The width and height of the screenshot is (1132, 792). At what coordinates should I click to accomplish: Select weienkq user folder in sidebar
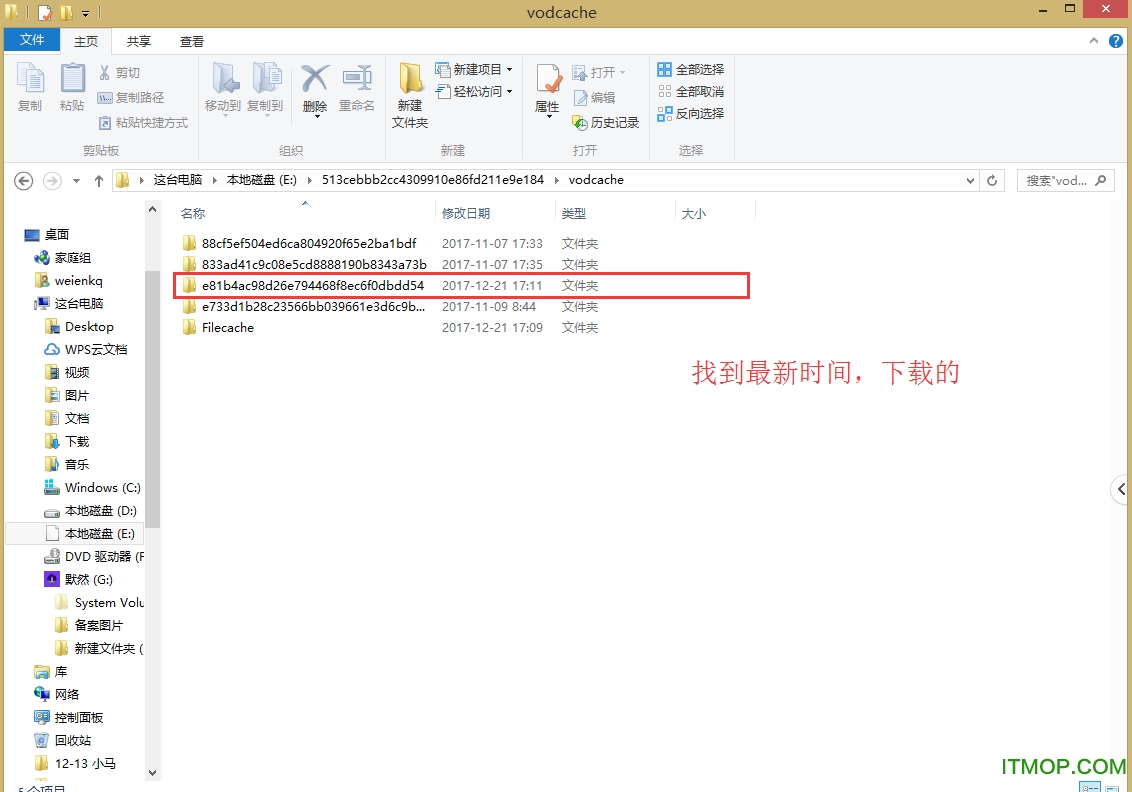[x=69, y=281]
